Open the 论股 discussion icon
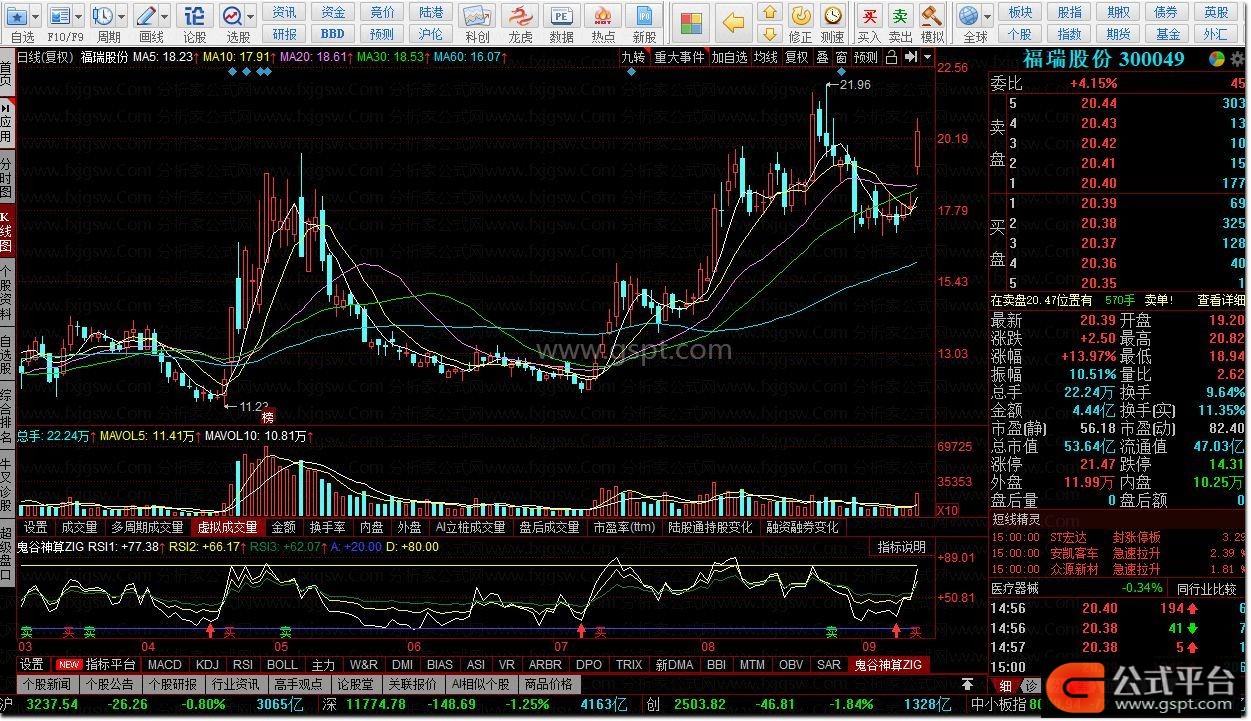The height and width of the screenshot is (721, 1251). (195, 16)
